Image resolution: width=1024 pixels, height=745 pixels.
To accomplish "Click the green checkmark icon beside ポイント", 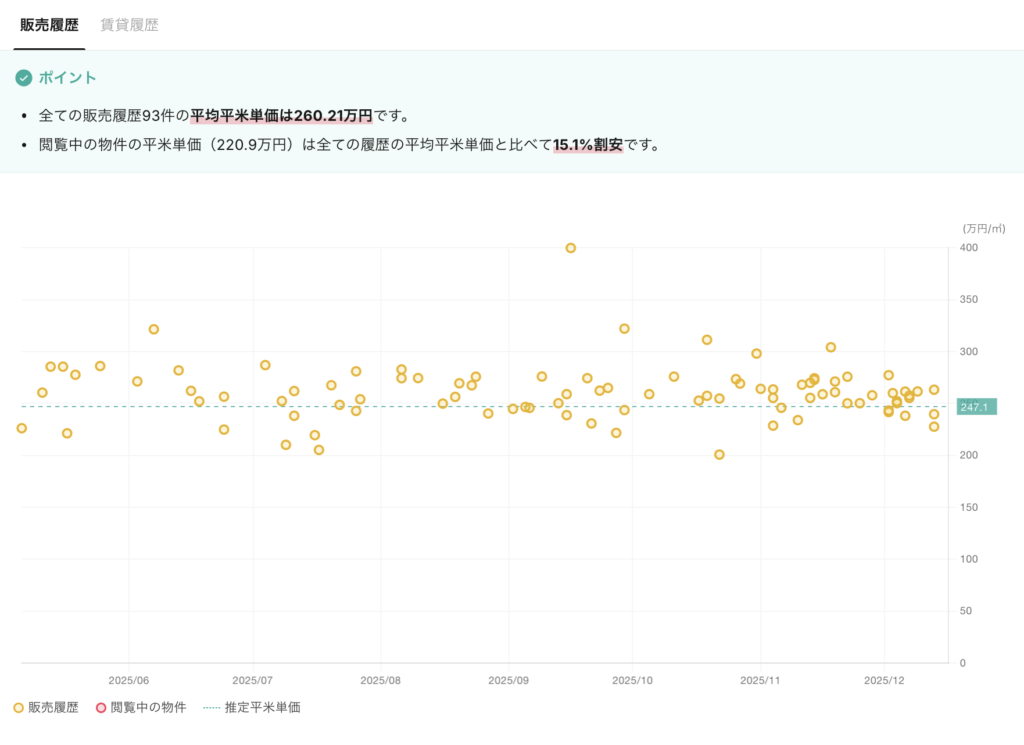I will click(x=23, y=78).
